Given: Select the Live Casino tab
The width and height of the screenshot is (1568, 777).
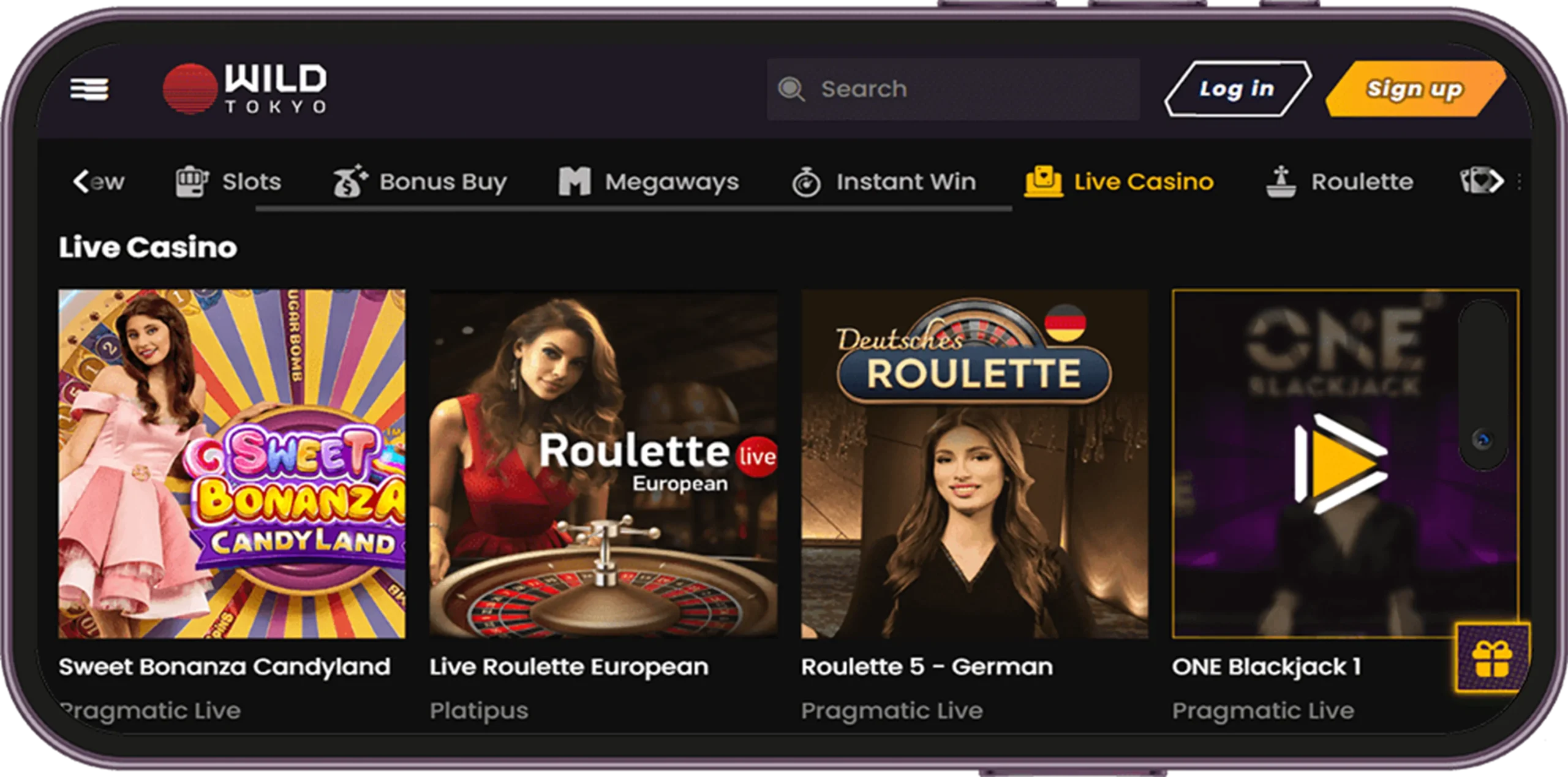Looking at the screenshot, I should [x=1119, y=181].
